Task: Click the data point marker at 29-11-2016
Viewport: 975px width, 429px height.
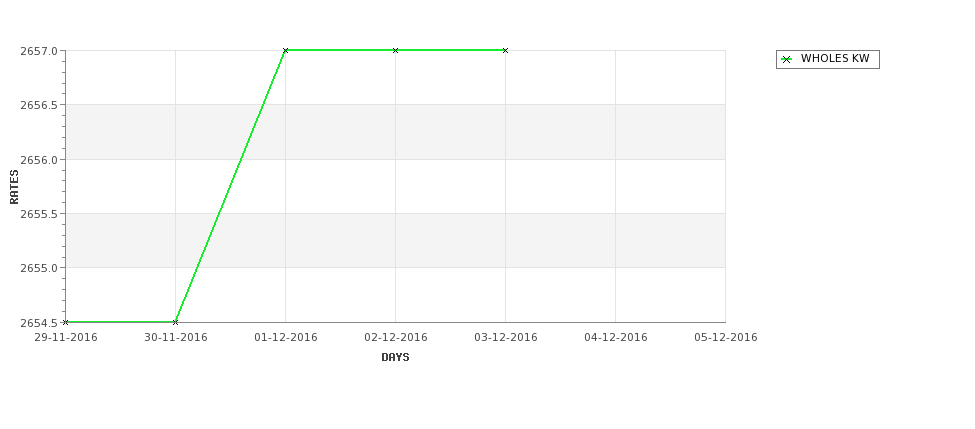Action: 65,322
